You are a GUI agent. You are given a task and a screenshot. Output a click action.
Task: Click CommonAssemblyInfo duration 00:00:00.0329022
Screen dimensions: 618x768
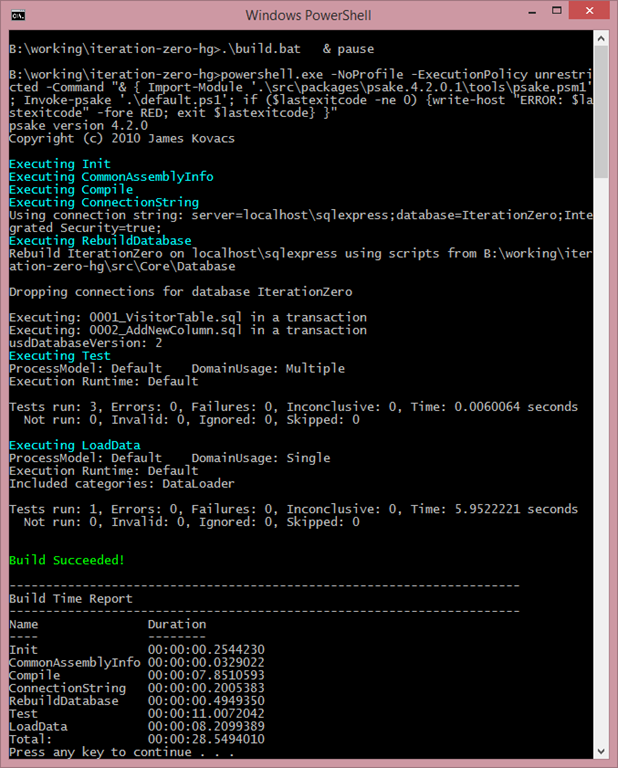click(x=206, y=662)
